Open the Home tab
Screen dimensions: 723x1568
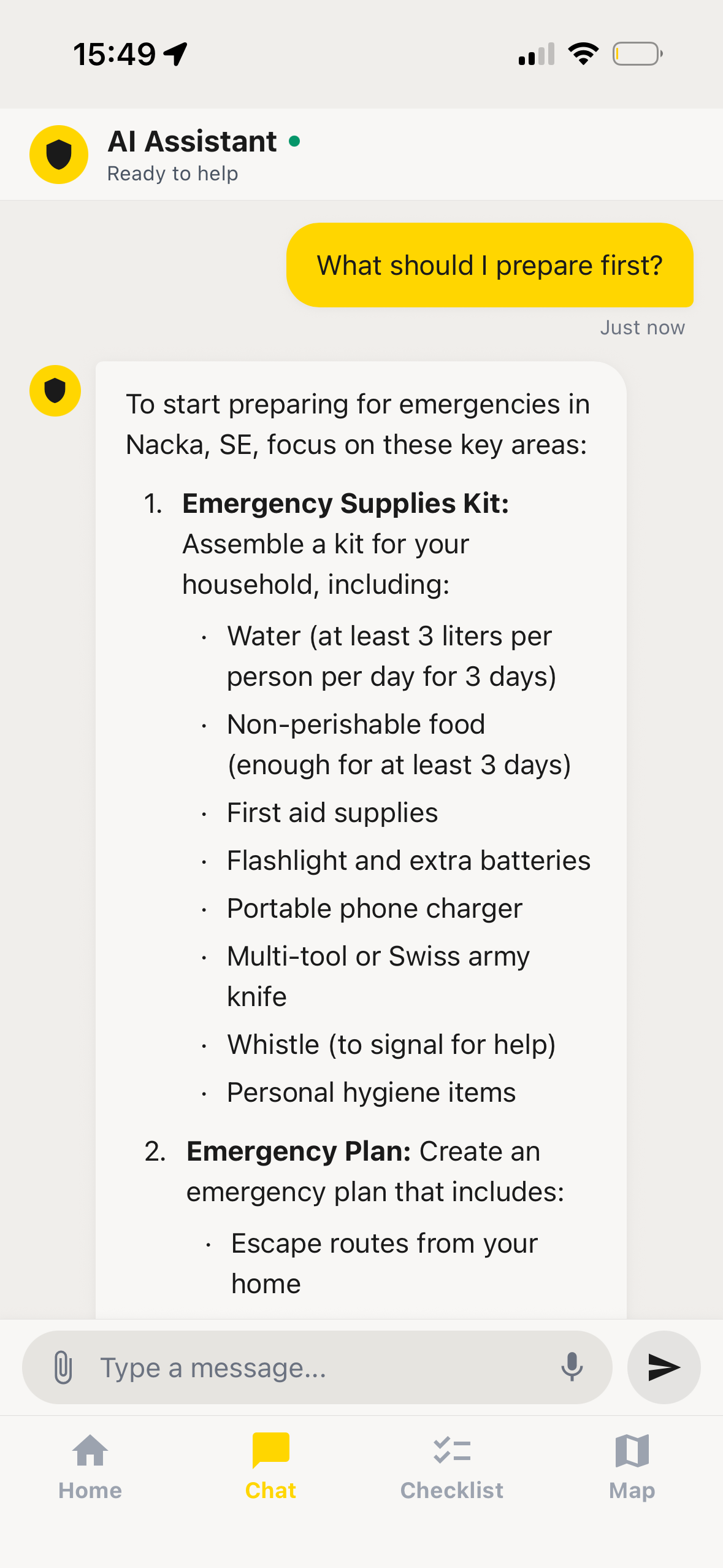tap(90, 1466)
